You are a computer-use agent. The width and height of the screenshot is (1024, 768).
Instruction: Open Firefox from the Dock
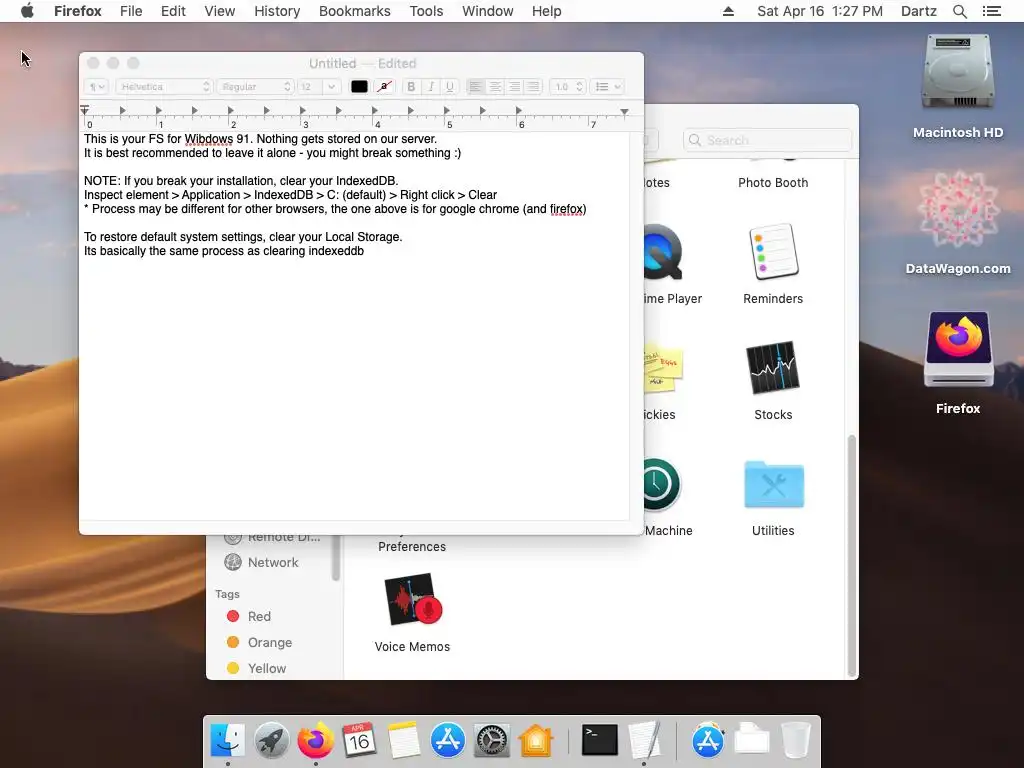[315, 740]
